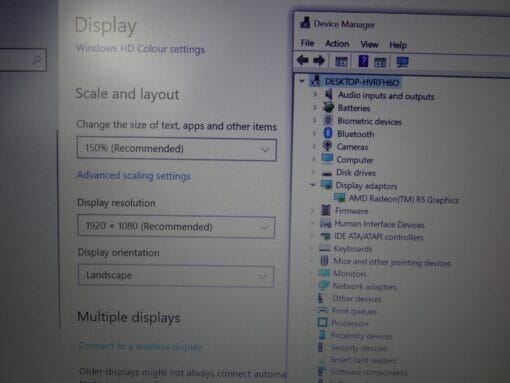Screen dimensions: 510x383
Task: Click the Forward arrow in Device Manager toolbar
Action: coord(319,61)
